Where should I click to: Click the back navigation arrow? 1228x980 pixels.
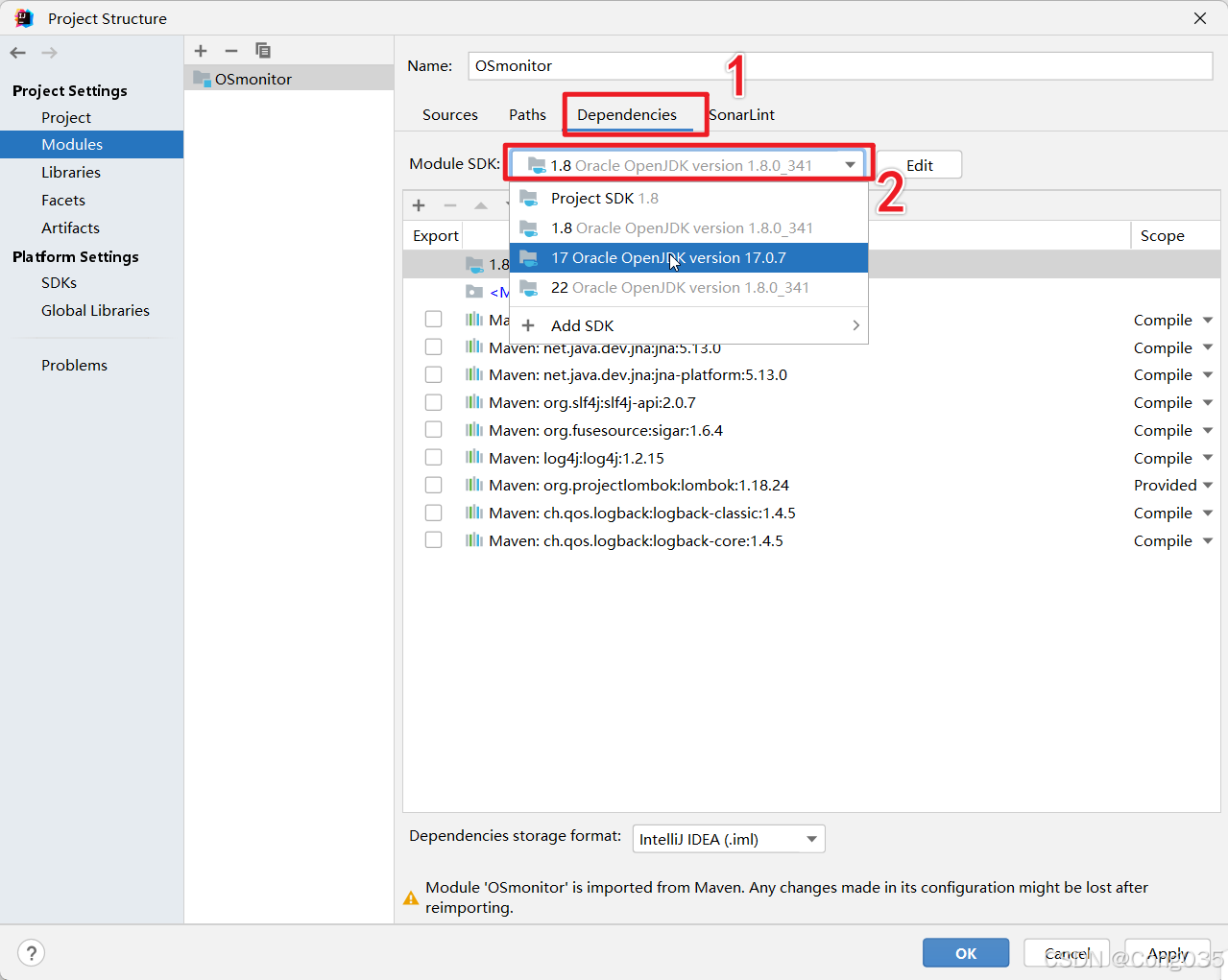(17, 53)
